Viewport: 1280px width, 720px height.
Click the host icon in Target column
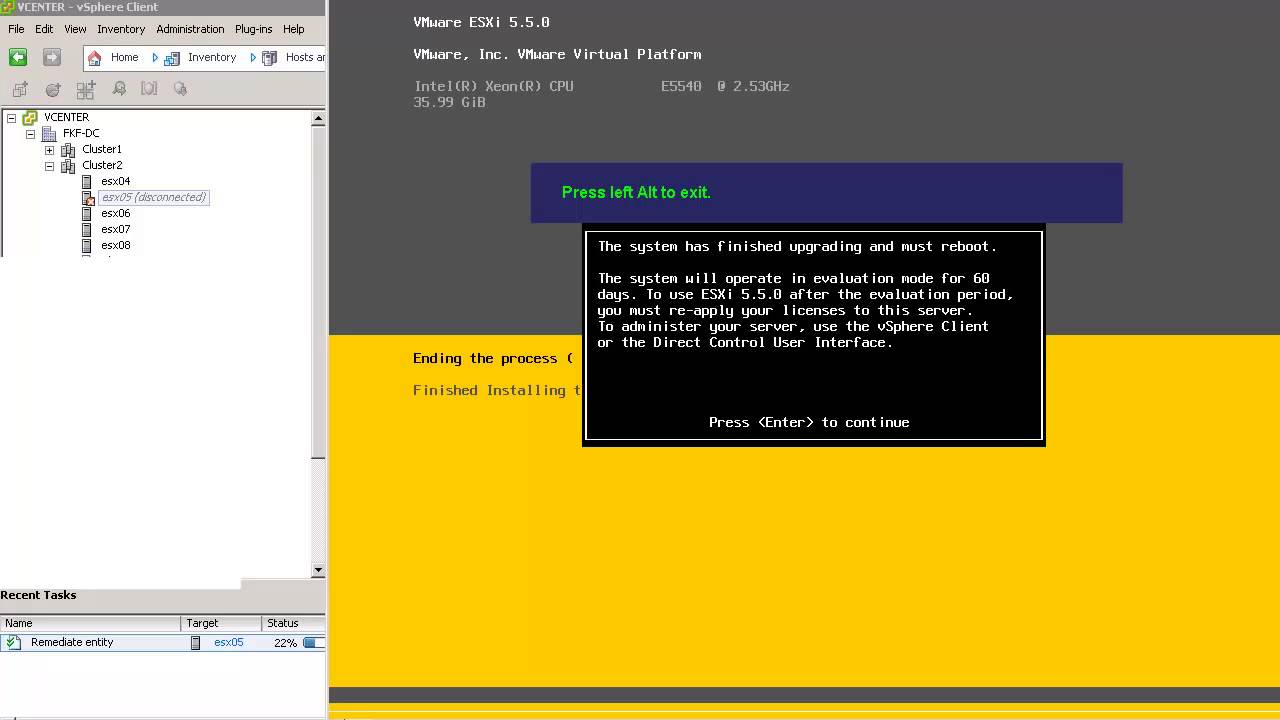coord(196,643)
